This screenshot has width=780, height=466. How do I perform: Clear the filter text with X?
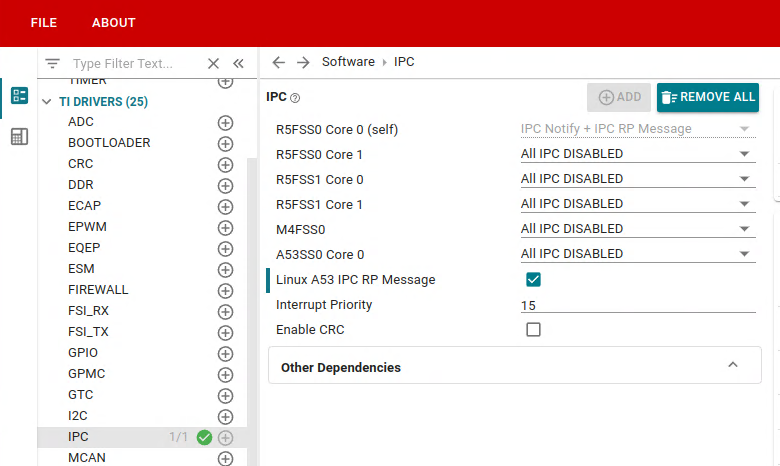(213, 63)
